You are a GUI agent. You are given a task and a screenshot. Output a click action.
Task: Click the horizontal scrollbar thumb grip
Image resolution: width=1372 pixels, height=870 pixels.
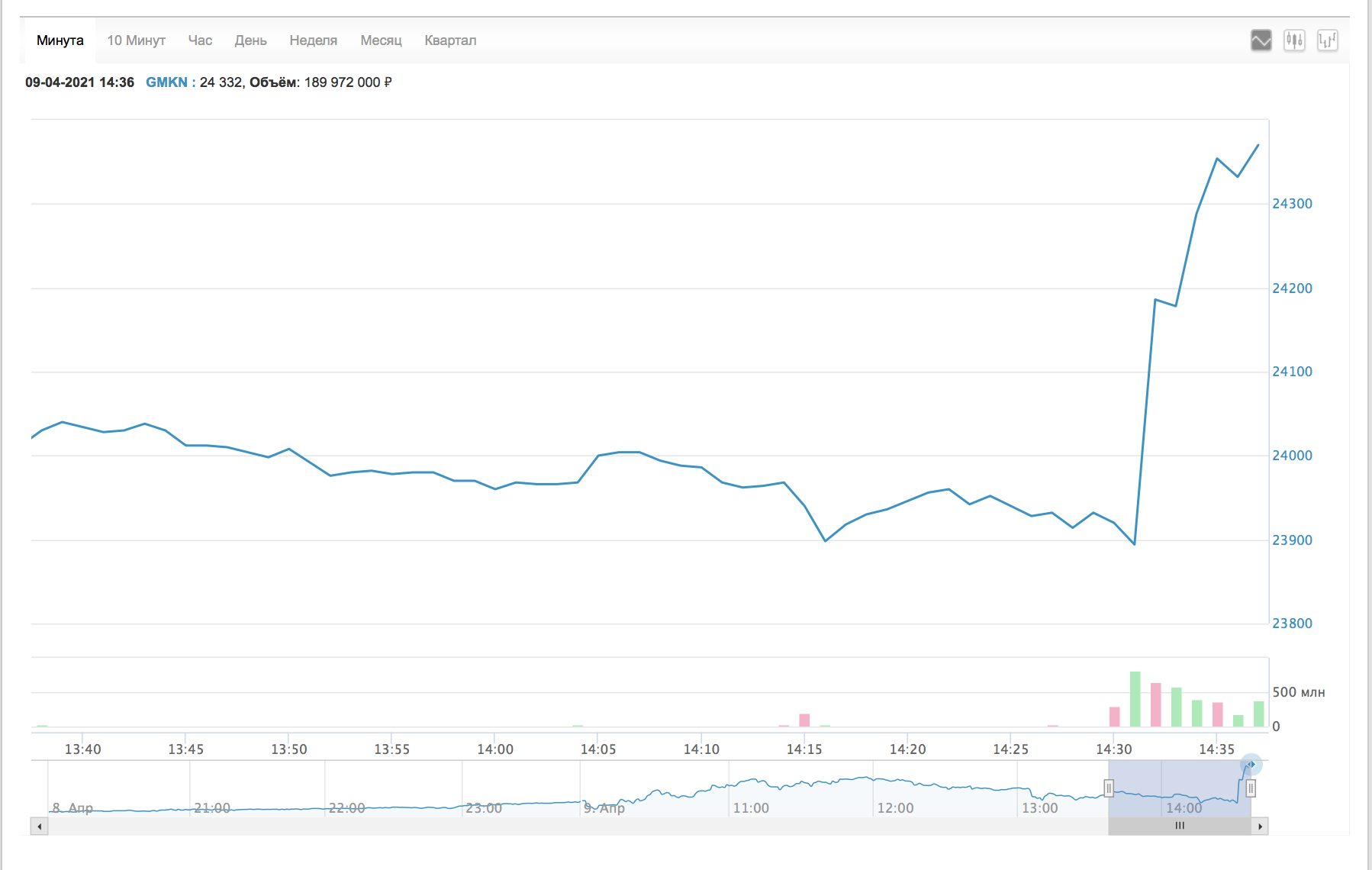1180,826
